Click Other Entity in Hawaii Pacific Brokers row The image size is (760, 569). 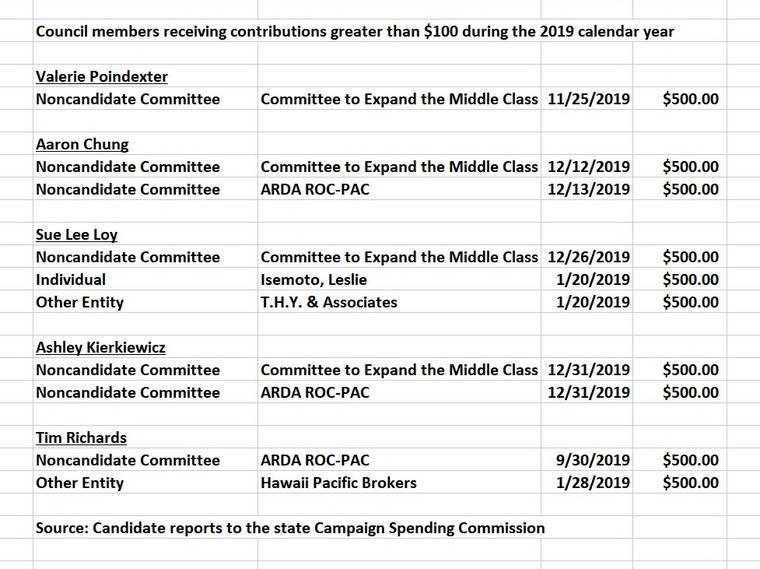click(x=80, y=483)
